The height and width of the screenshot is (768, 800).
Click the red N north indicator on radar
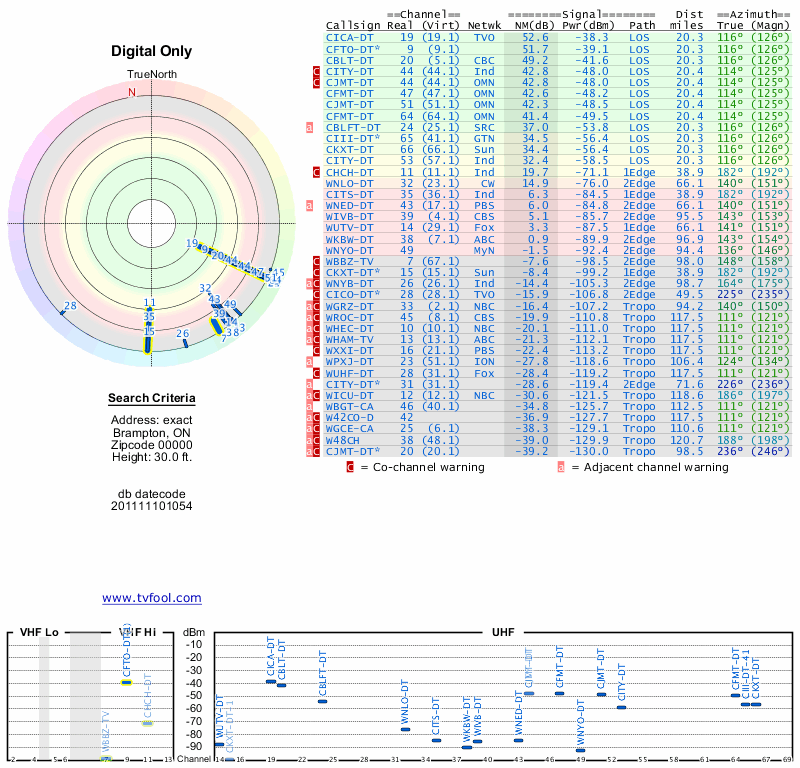(132, 92)
